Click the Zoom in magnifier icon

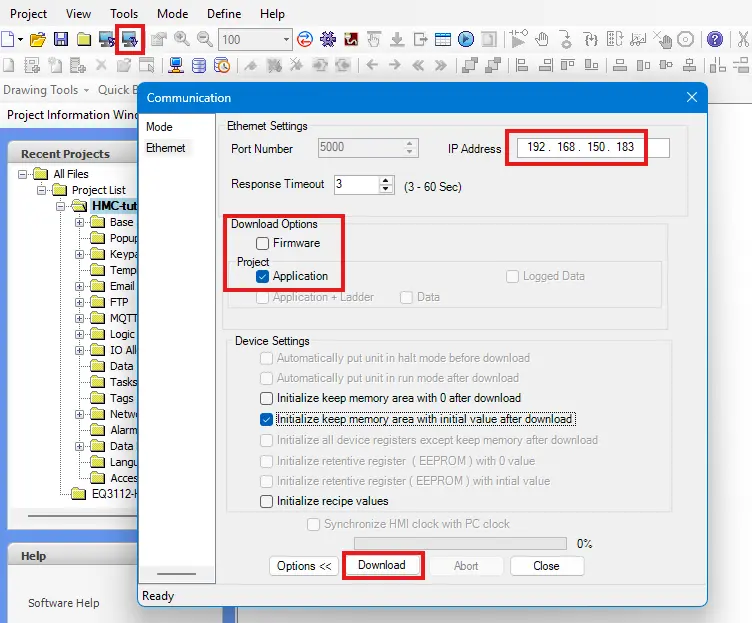tap(182, 40)
